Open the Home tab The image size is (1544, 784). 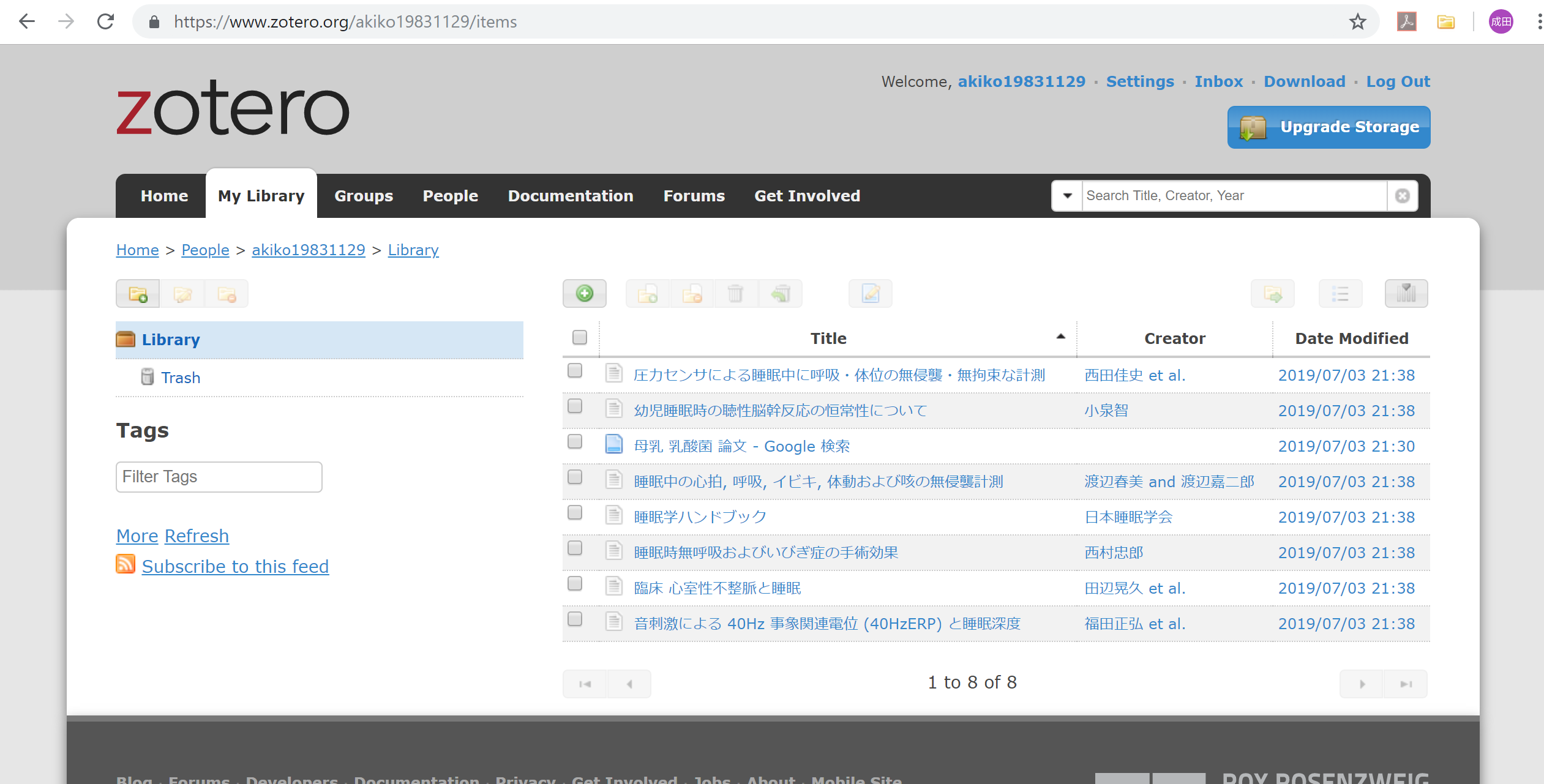164,196
